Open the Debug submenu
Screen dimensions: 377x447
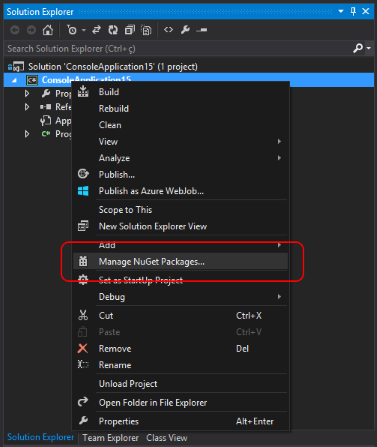click(180, 297)
